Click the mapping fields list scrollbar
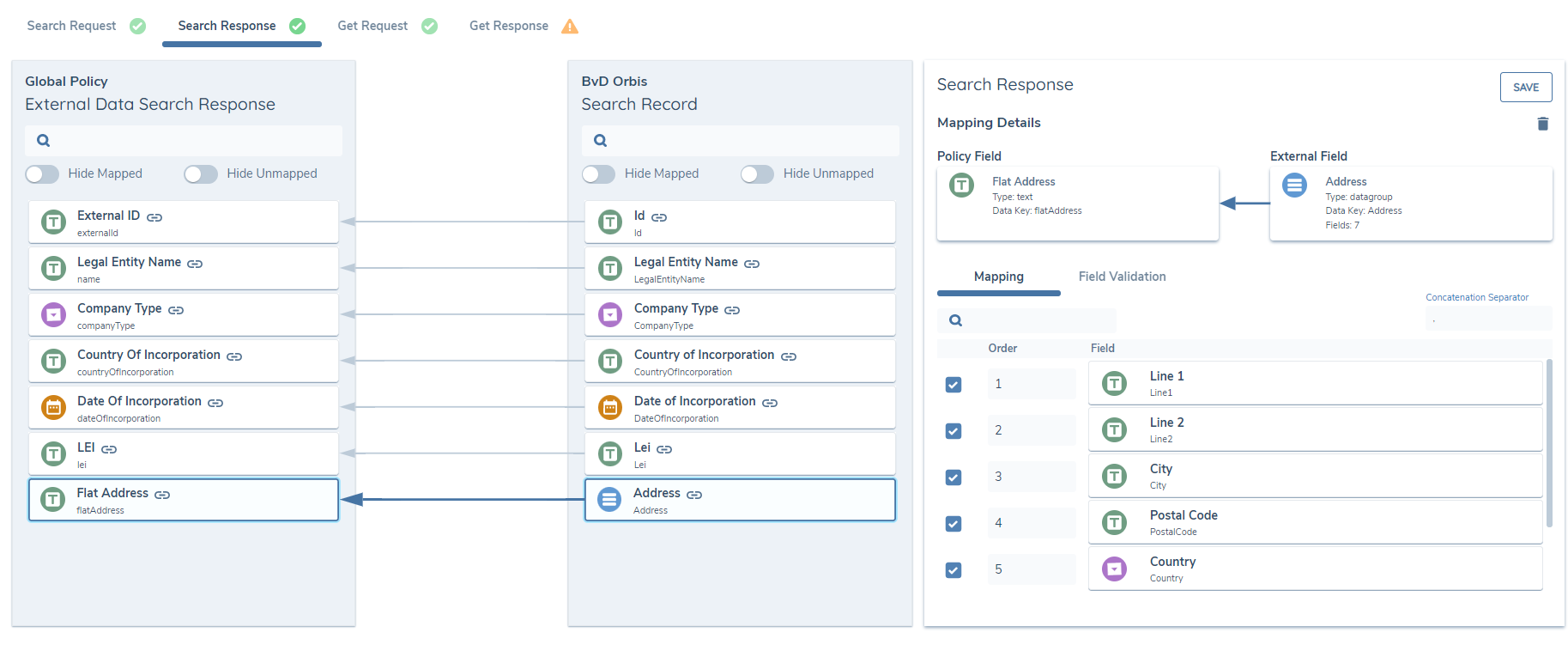The height and width of the screenshot is (657, 1568). click(x=1549, y=443)
